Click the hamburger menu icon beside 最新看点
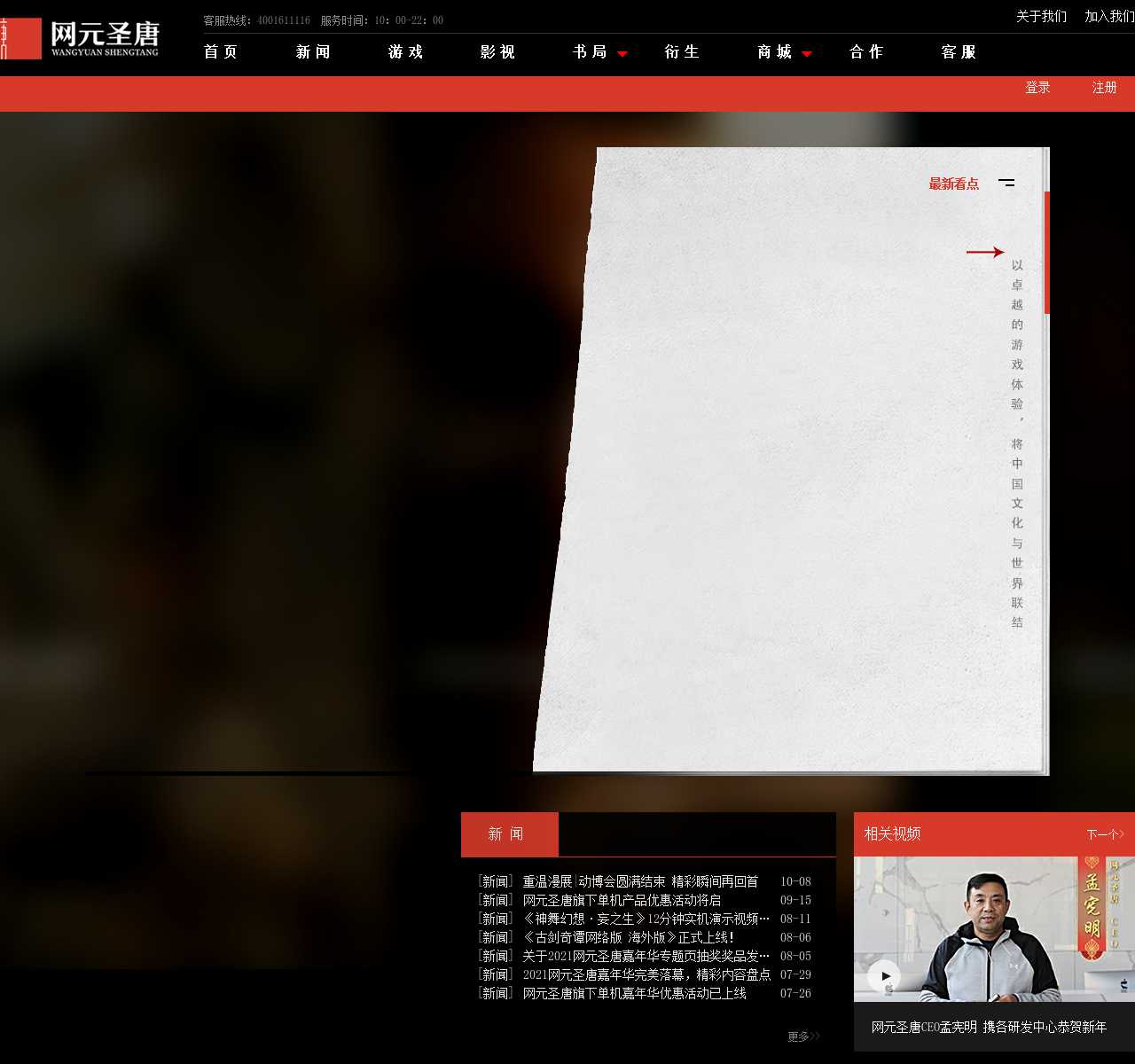The width and height of the screenshot is (1135, 1064). pyautogui.click(x=1006, y=183)
